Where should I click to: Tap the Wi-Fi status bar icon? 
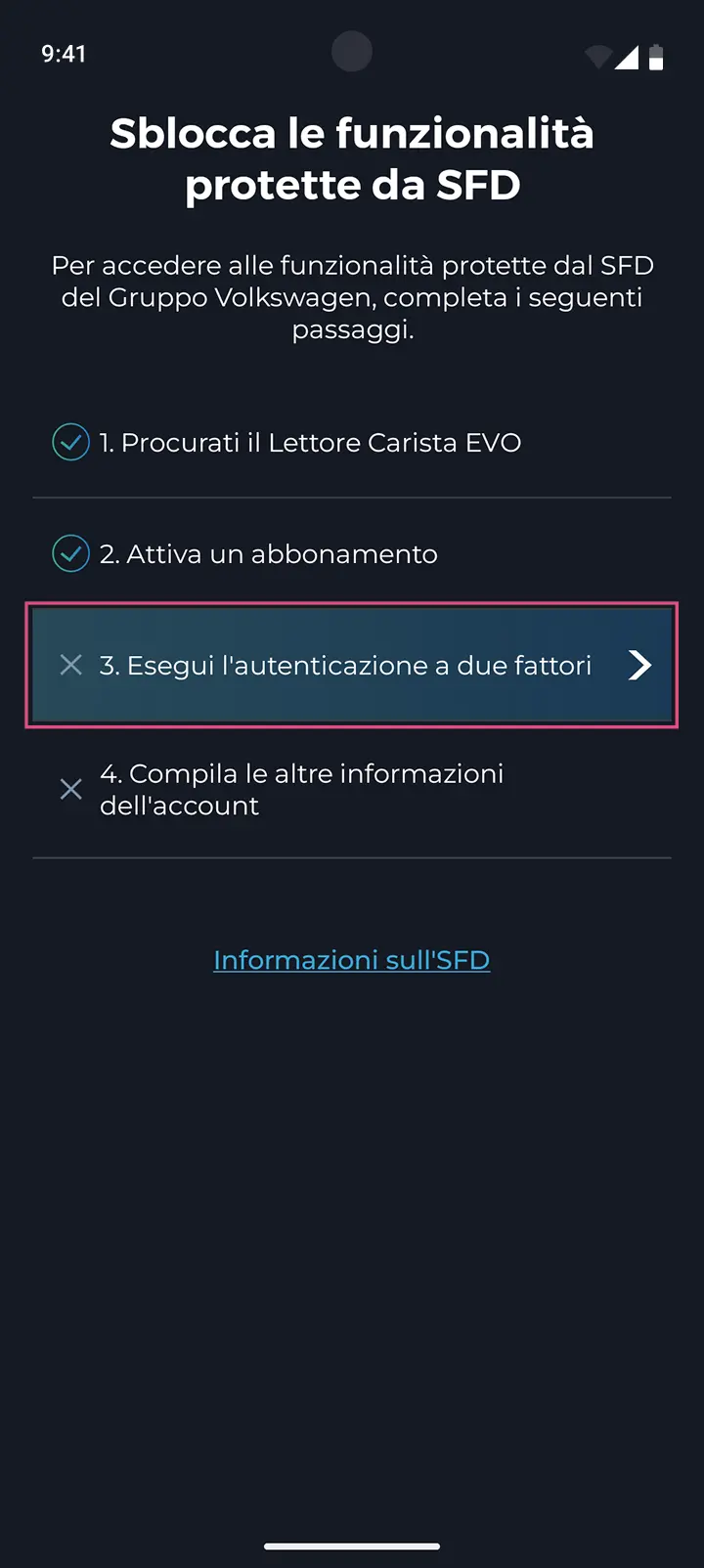(x=597, y=57)
